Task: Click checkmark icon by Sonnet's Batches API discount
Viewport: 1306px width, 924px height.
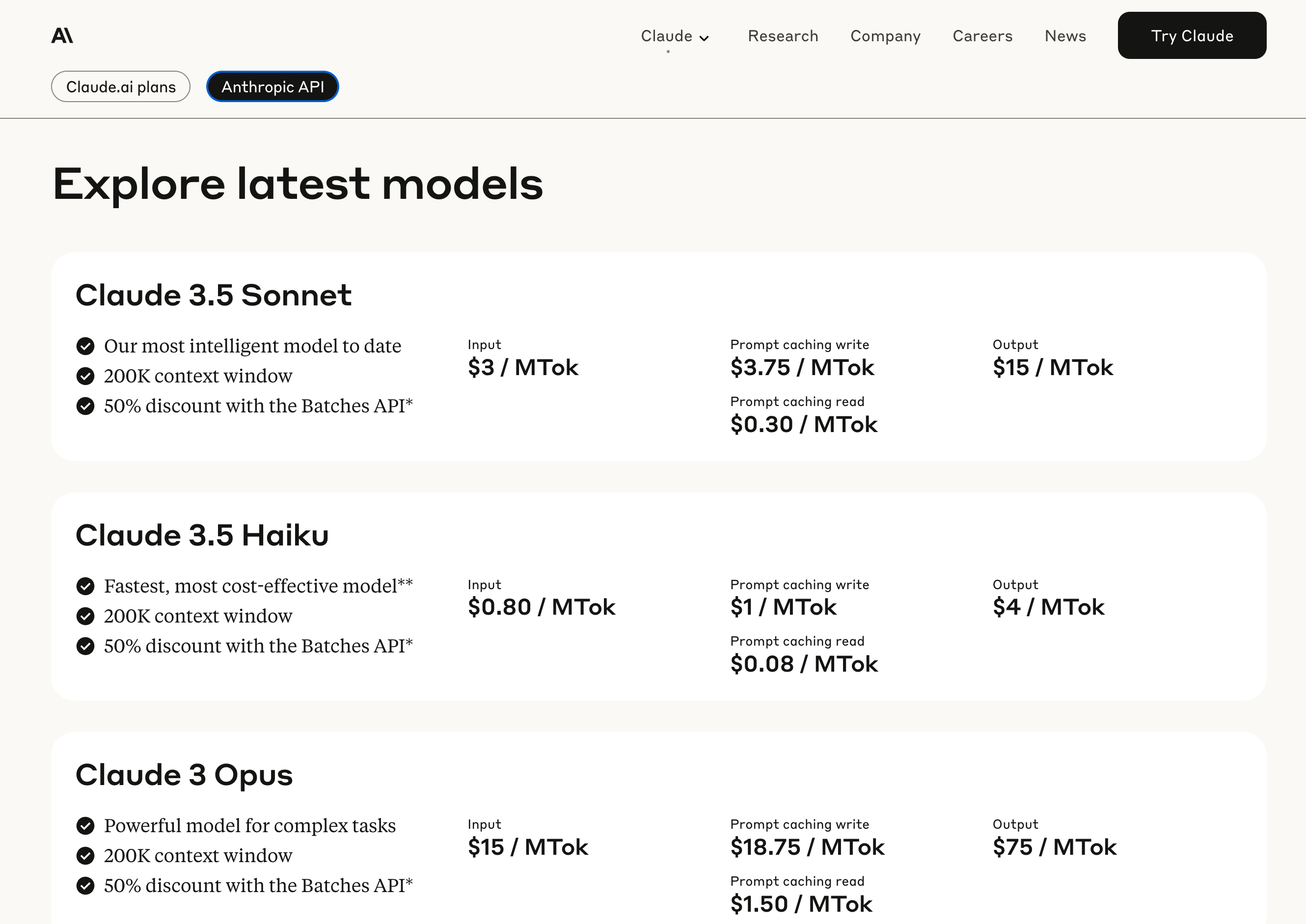Action: point(85,406)
